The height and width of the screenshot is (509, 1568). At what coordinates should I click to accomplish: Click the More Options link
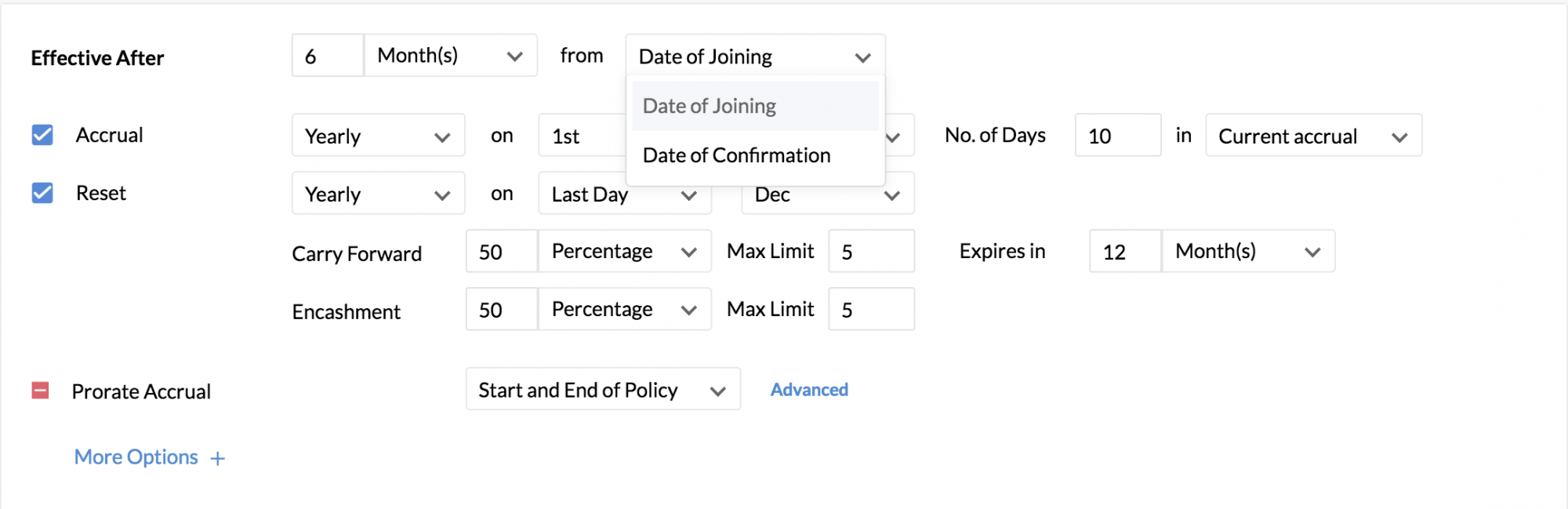click(x=136, y=457)
